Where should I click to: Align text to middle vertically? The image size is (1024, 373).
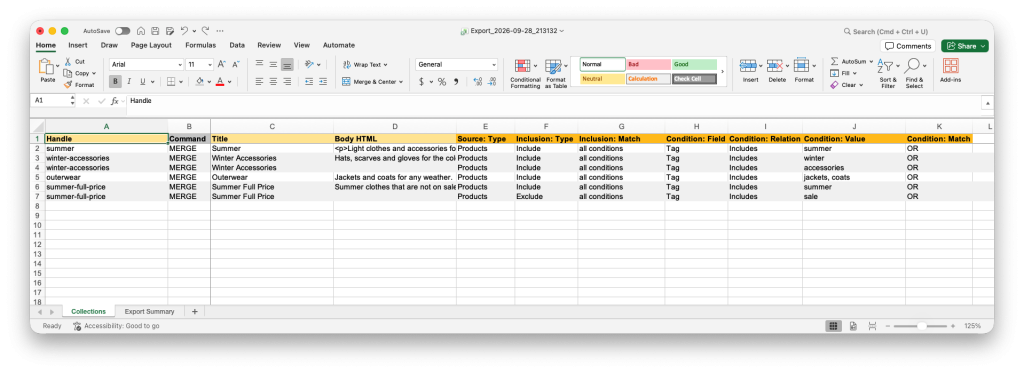(273, 65)
